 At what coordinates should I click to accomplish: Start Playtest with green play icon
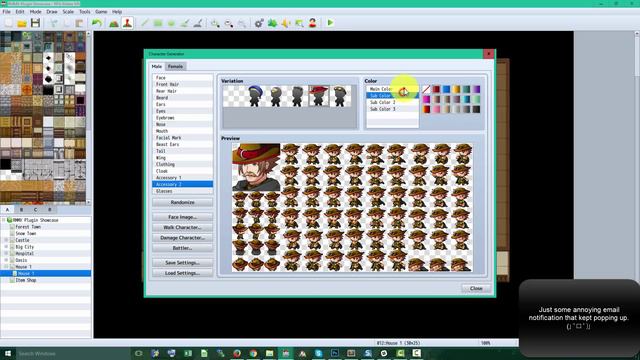coord(330,23)
